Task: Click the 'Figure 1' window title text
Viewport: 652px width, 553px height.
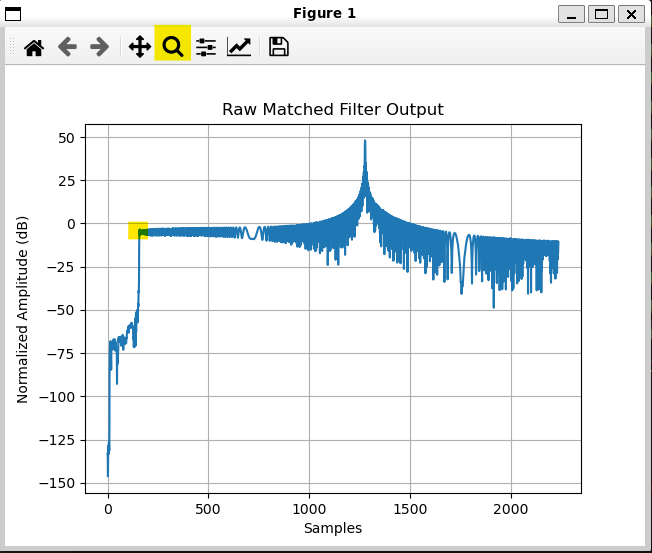Action: click(x=324, y=13)
